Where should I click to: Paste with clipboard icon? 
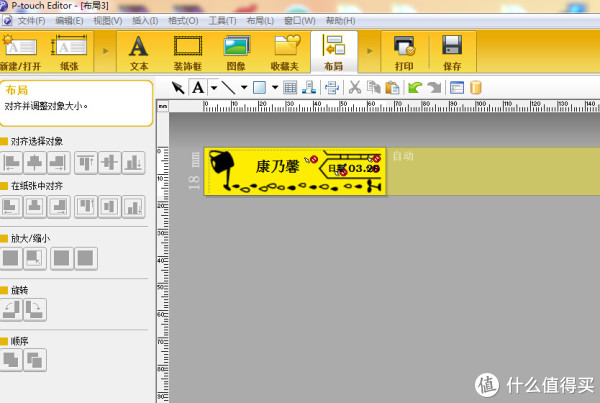(x=392, y=88)
